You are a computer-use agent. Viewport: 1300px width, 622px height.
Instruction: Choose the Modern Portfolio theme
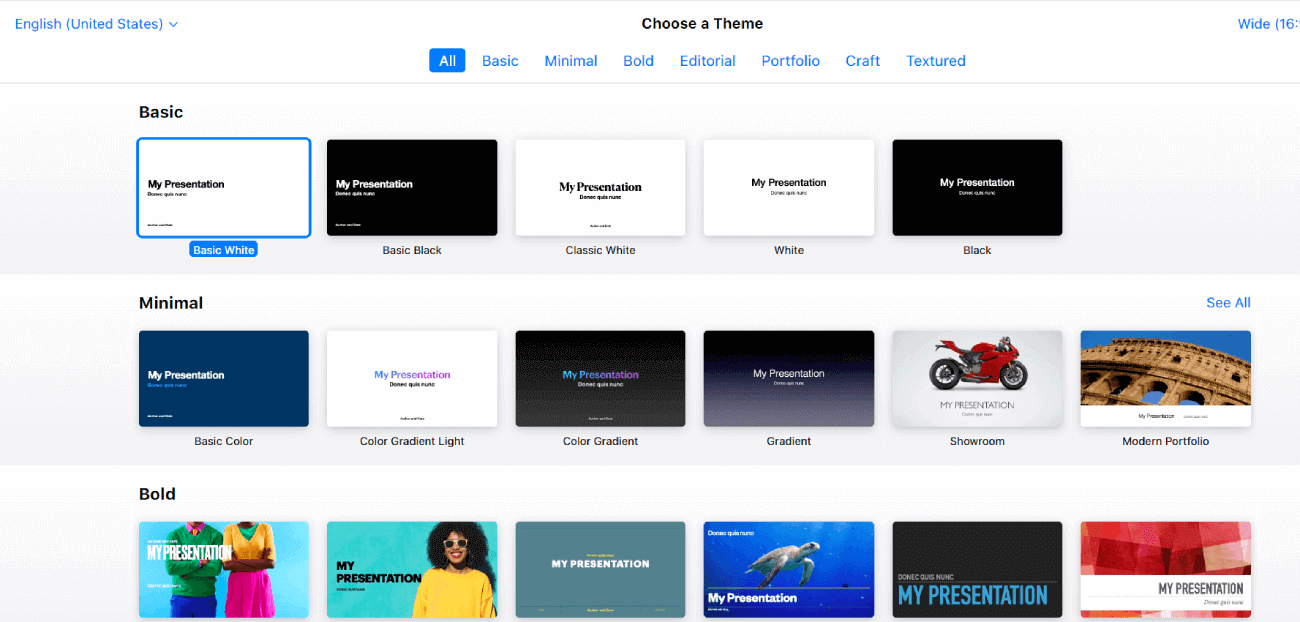coord(1165,378)
